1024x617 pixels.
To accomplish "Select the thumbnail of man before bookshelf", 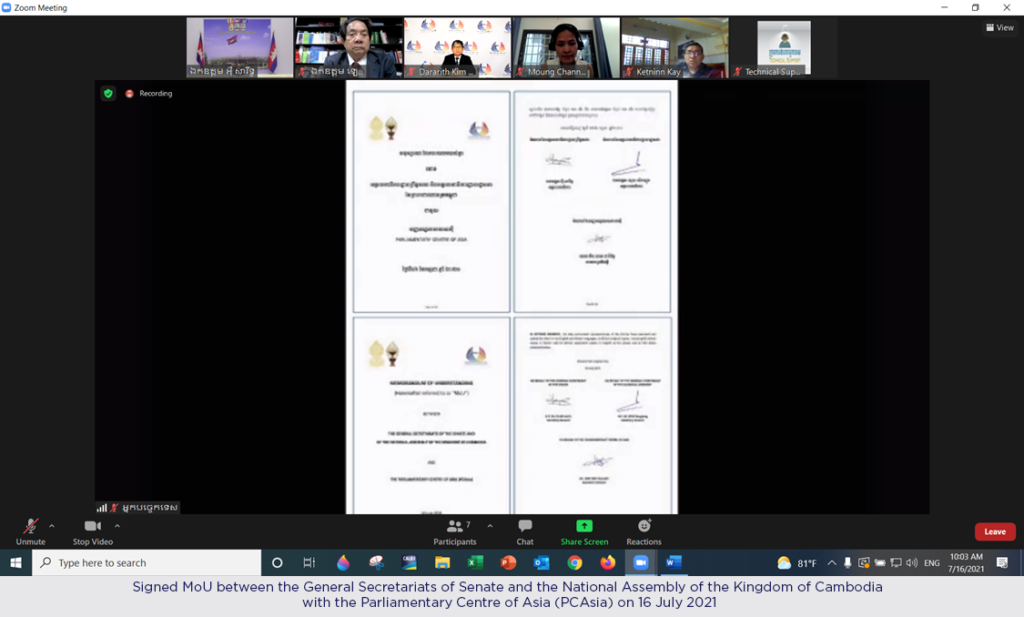I will point(348,48).
